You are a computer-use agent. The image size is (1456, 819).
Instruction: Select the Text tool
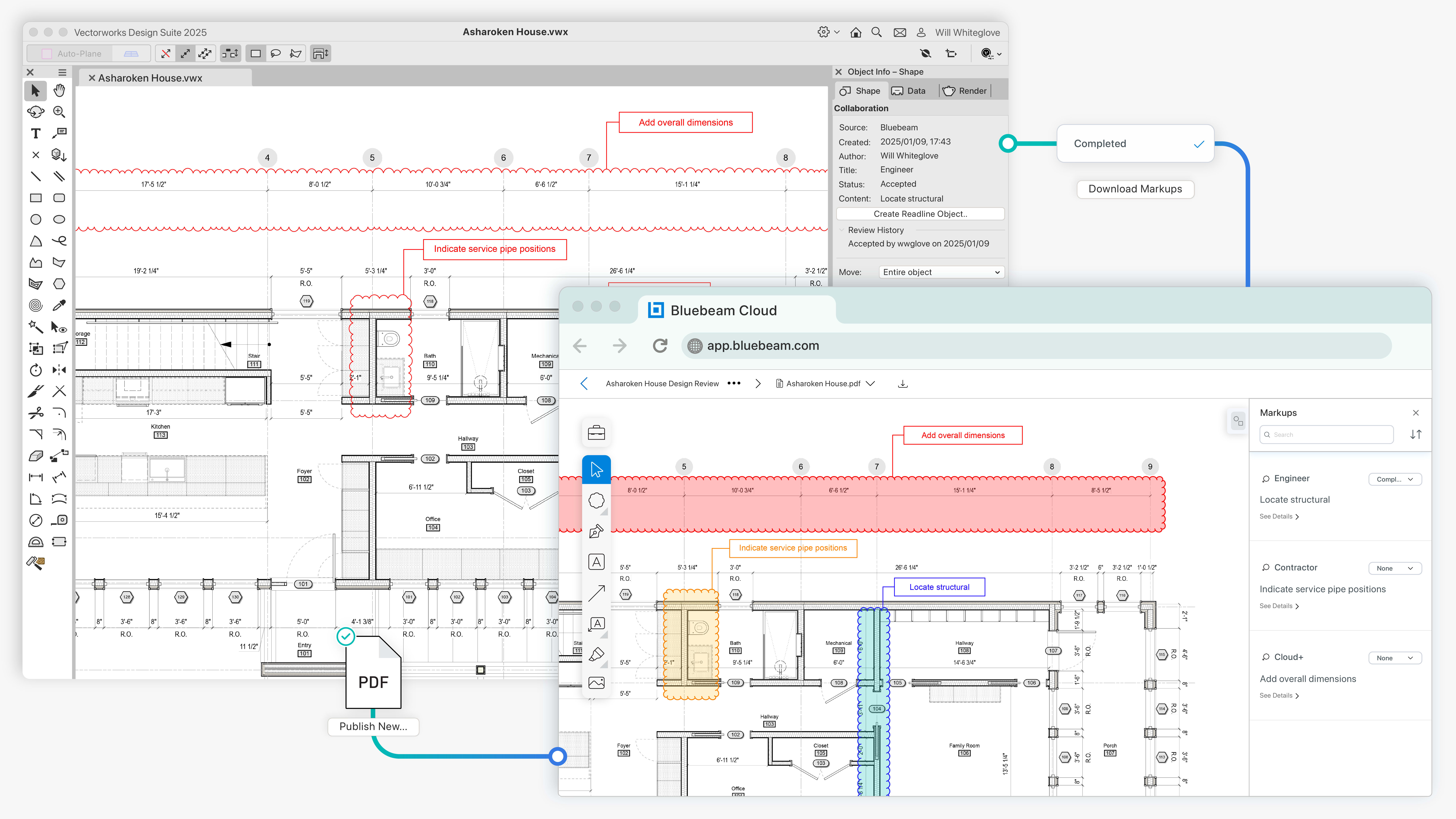click(36, 133)
